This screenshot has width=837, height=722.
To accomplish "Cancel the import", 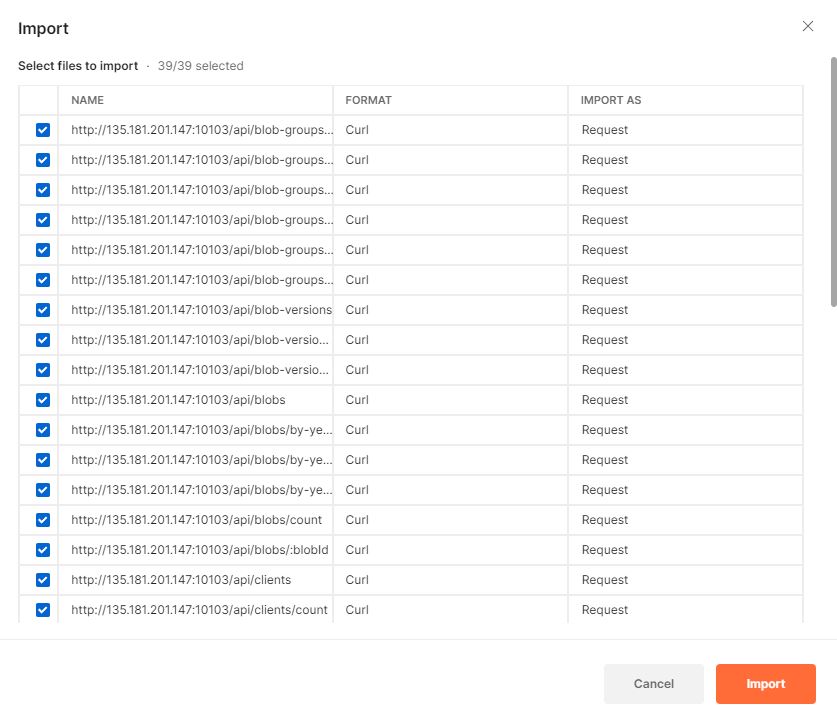I will [653, 684].
